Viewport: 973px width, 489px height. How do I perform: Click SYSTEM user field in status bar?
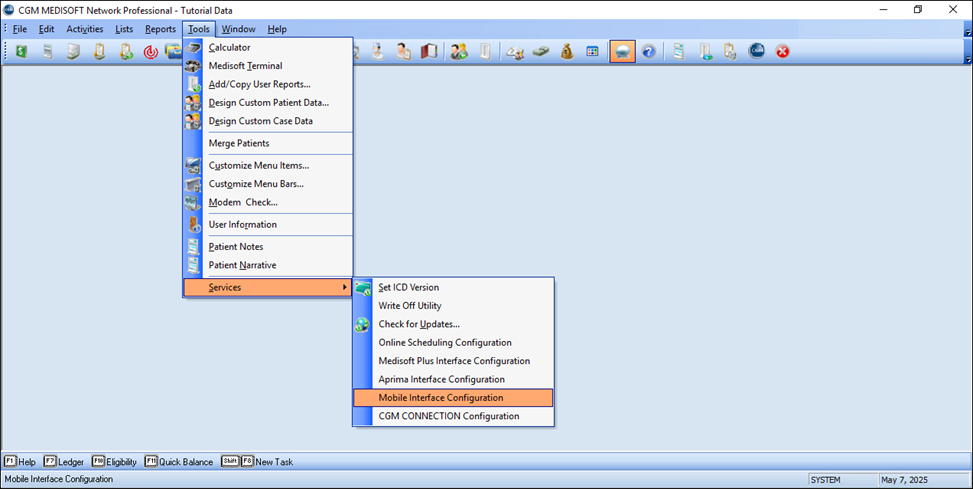843,480
